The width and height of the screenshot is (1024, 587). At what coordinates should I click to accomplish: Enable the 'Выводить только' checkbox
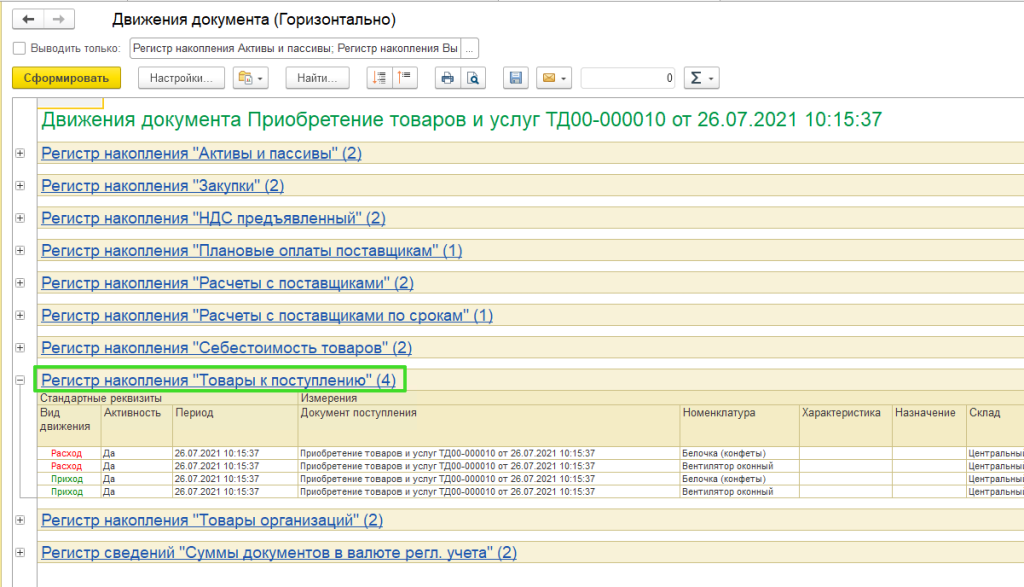(x=19, y=48)
